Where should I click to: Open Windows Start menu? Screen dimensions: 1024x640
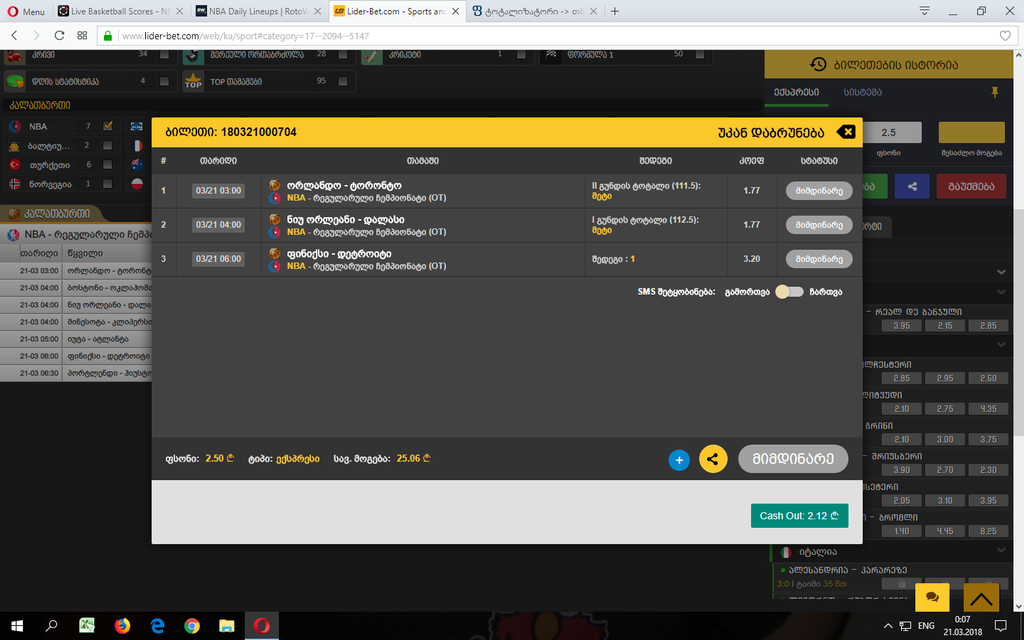point(17,626)
